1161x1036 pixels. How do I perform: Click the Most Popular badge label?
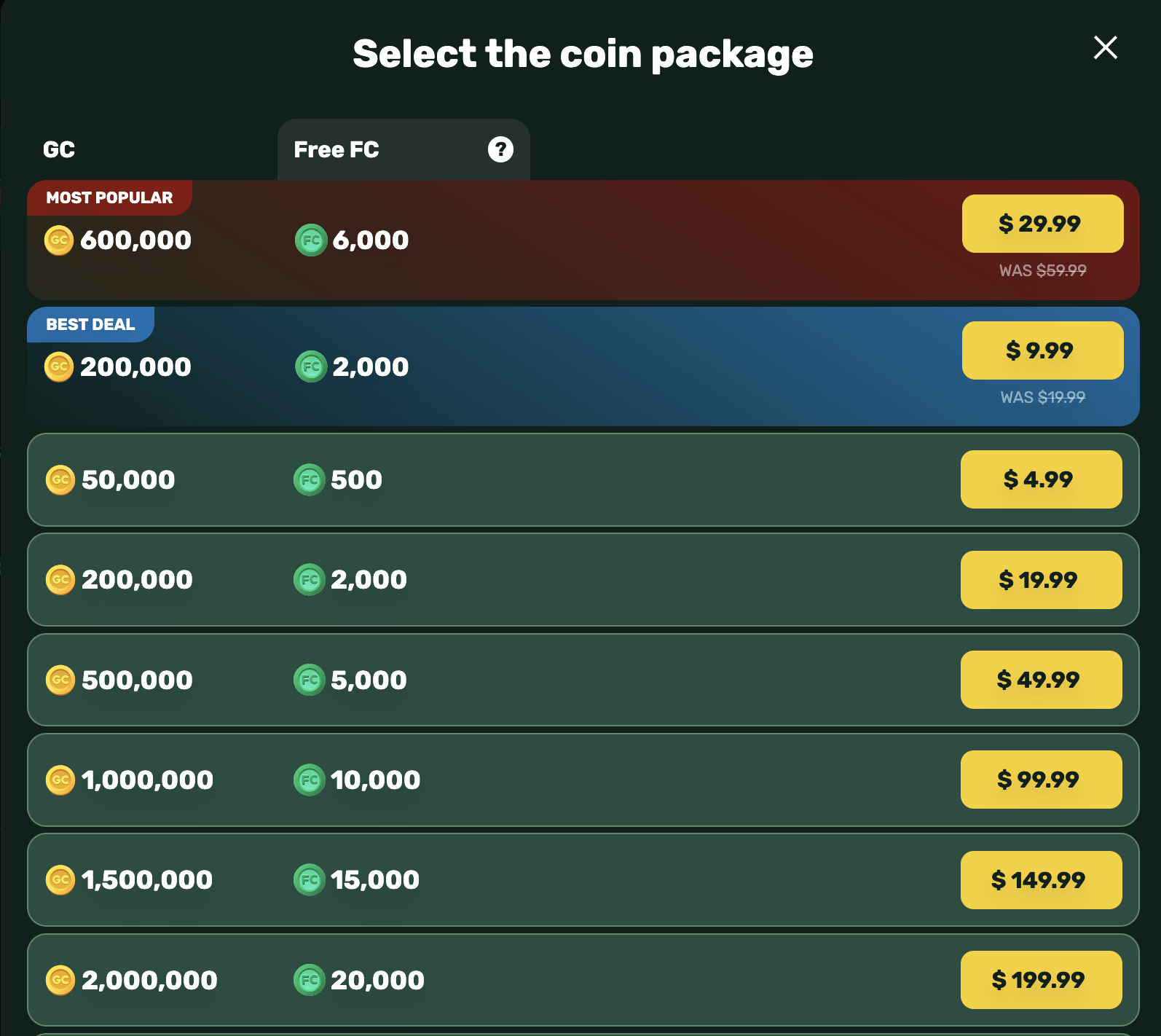click(x=109, y=197)
